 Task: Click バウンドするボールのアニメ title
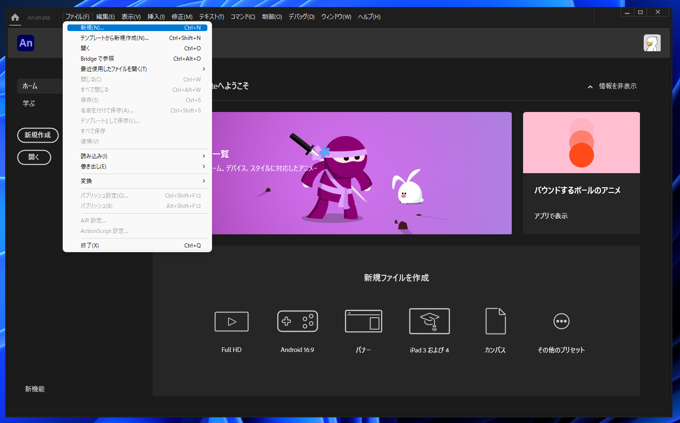point(577,190)
